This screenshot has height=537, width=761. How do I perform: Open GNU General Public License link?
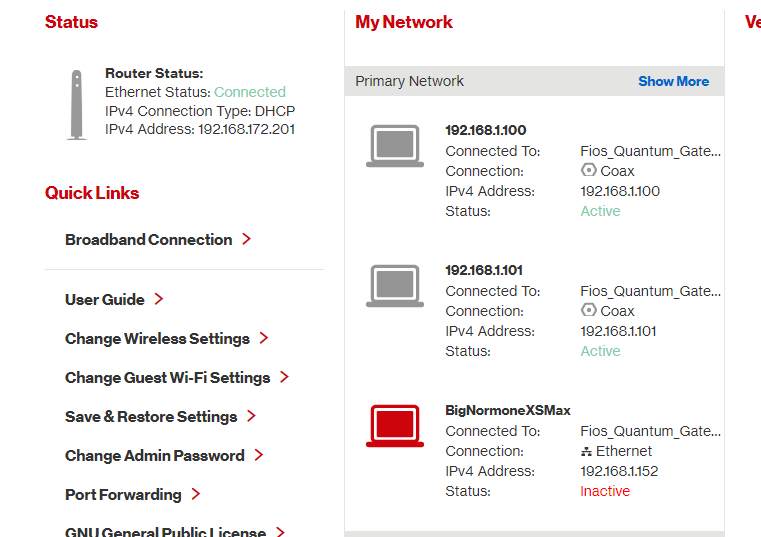pyautogui.click(x=165, y=532)
